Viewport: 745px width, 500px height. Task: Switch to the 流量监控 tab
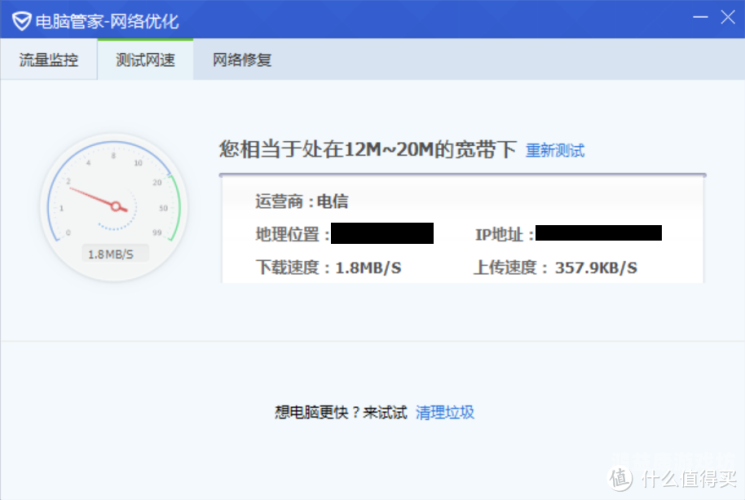(48, 59)
